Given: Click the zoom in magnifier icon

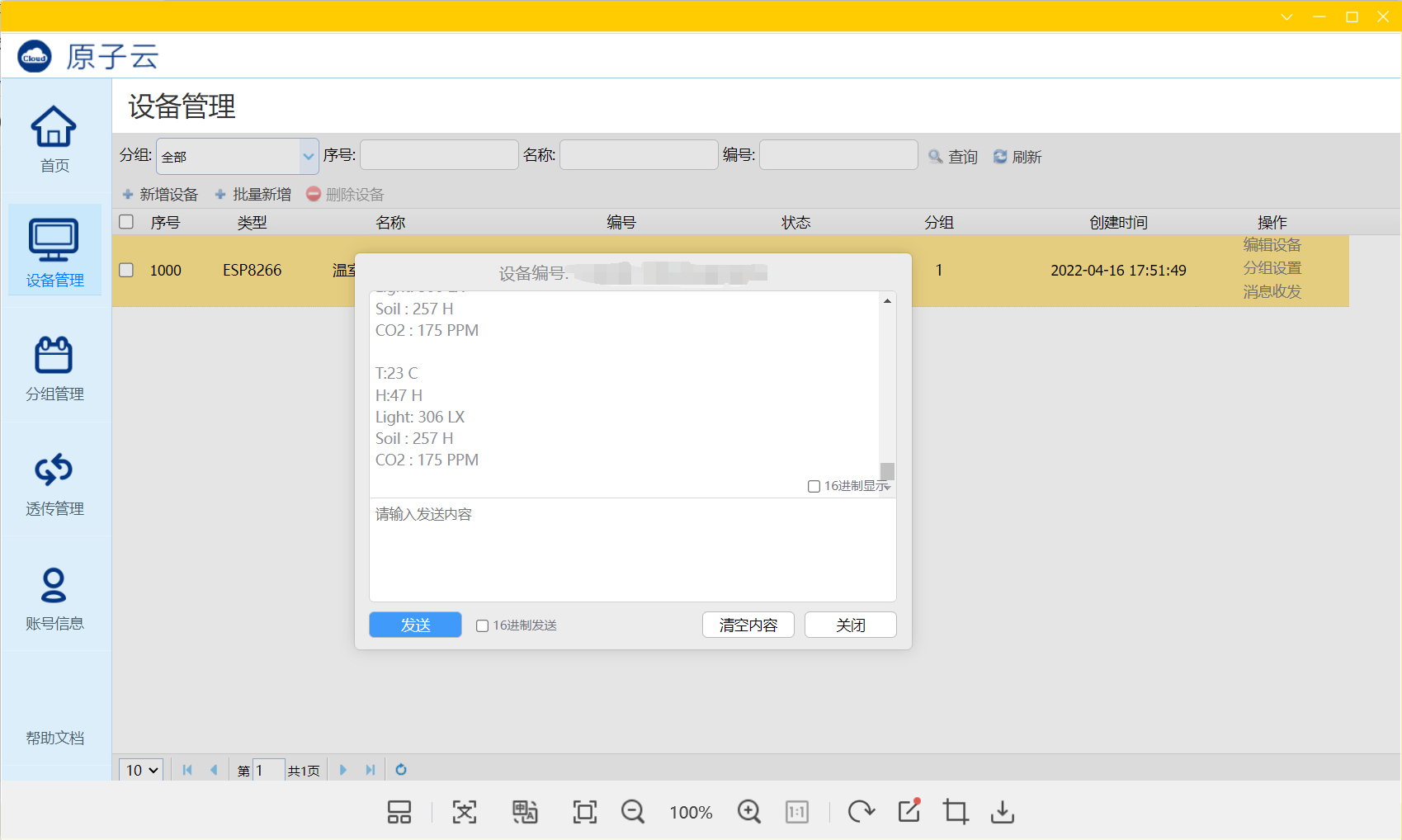Looking at the screenshot, I should 749,812.
